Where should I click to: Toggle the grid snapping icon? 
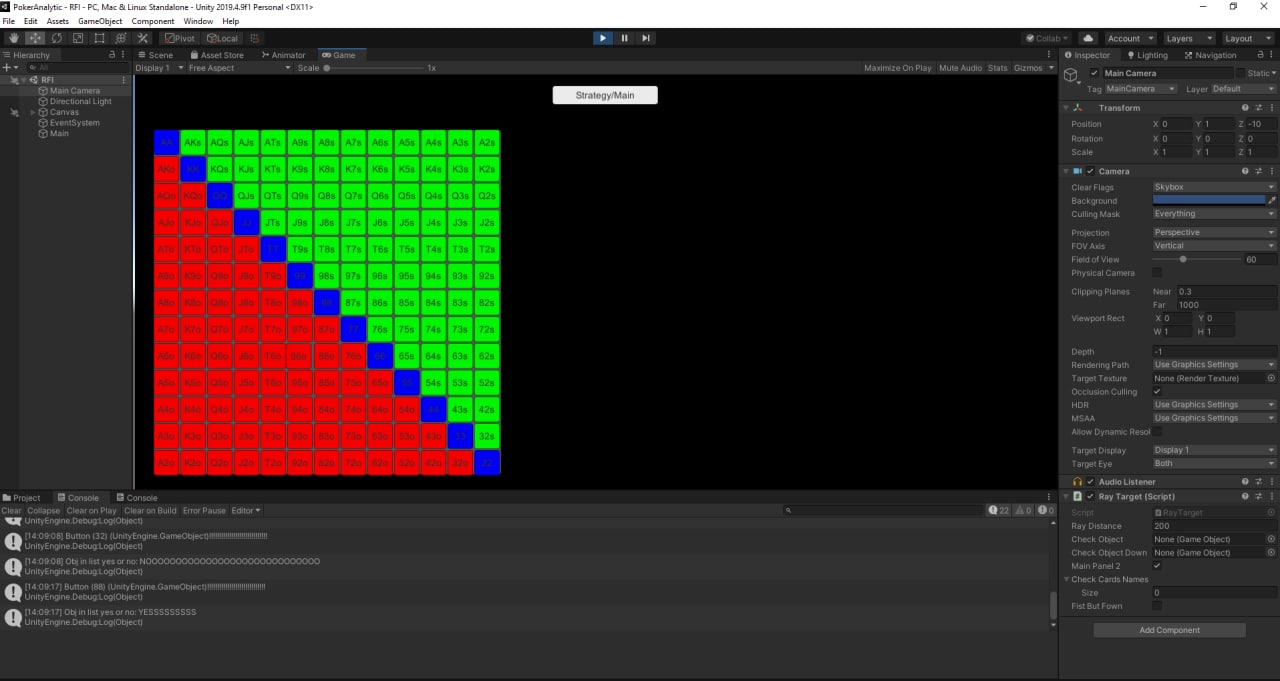tap(256, 38)
